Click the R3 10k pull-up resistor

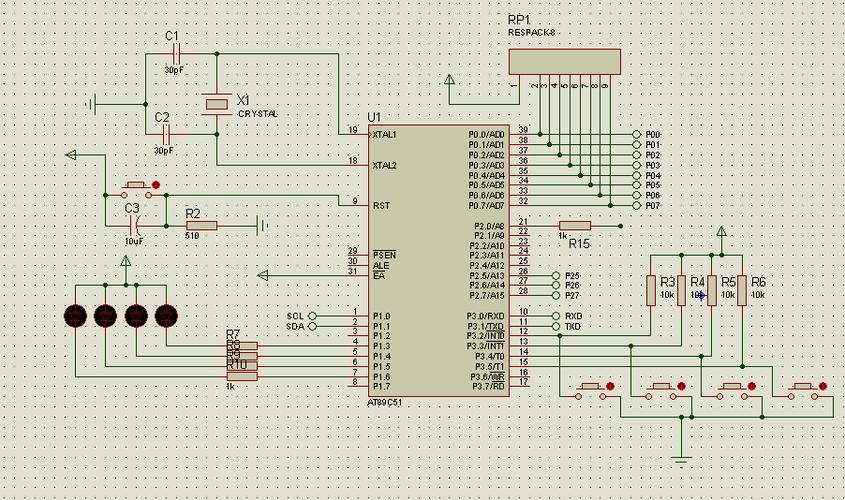[x=651, y=288]
